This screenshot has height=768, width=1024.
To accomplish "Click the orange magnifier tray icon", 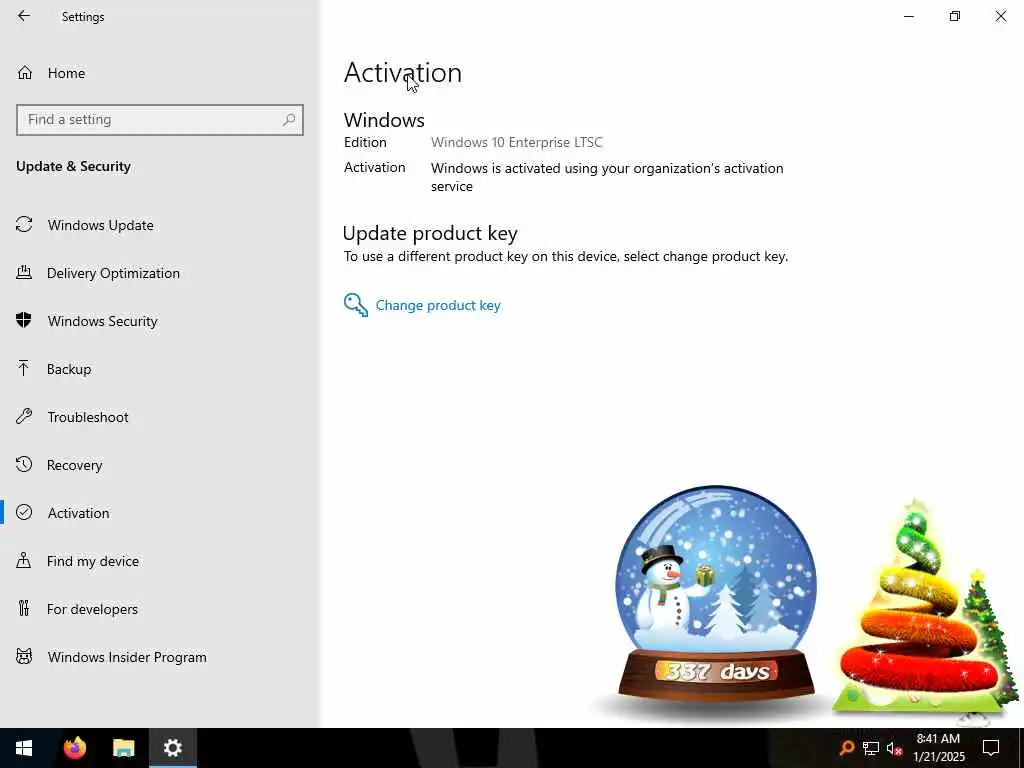I will pos(847,748).
